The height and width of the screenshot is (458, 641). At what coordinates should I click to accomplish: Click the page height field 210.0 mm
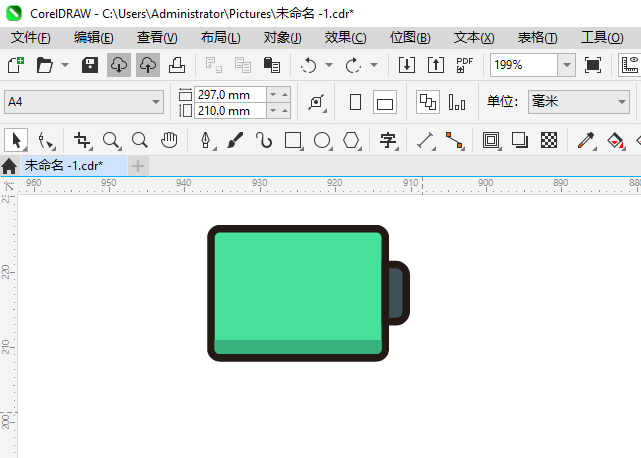[230, 111]
